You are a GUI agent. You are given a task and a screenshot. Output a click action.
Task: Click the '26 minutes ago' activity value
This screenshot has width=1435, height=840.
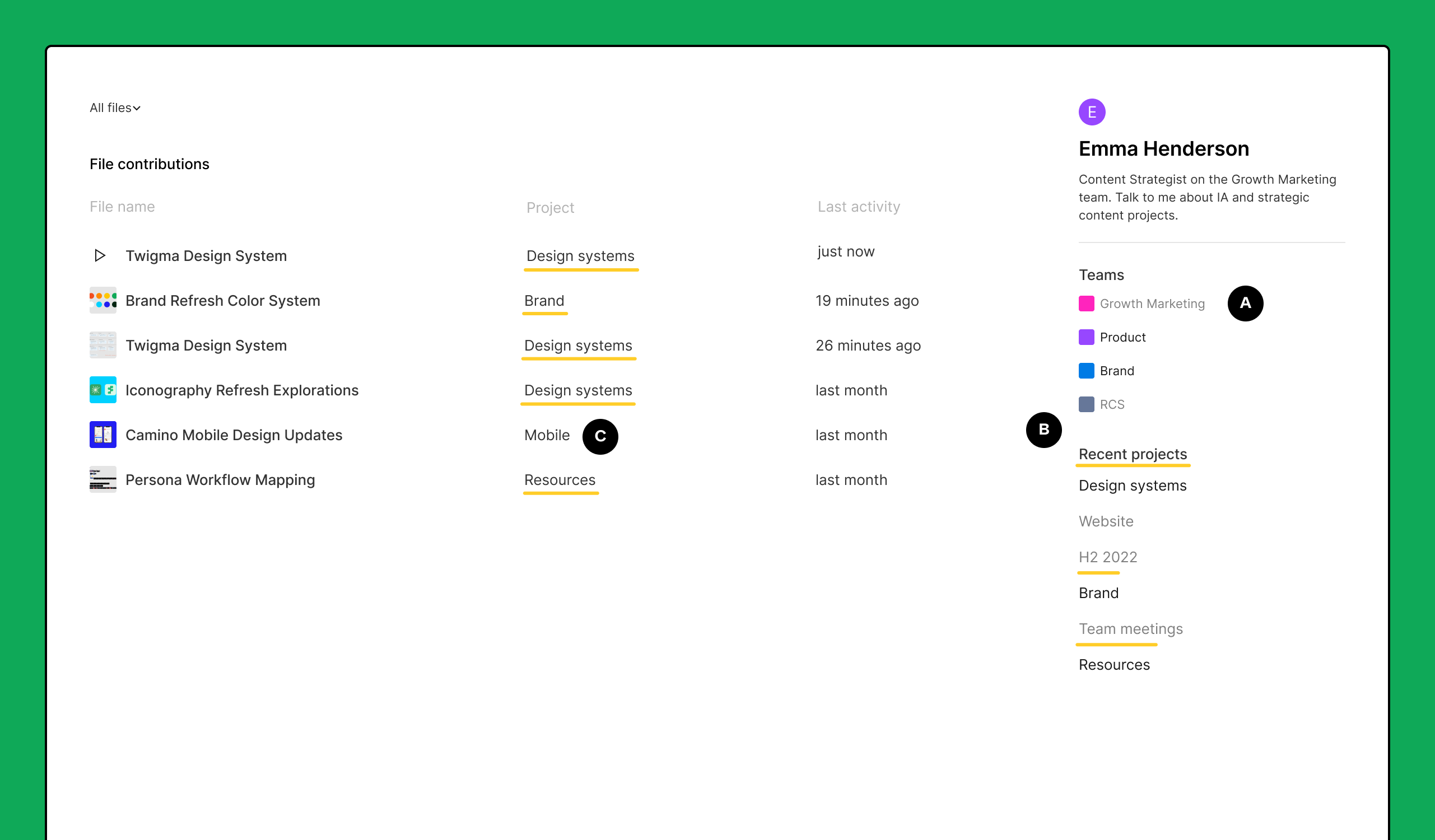point(868,346)
